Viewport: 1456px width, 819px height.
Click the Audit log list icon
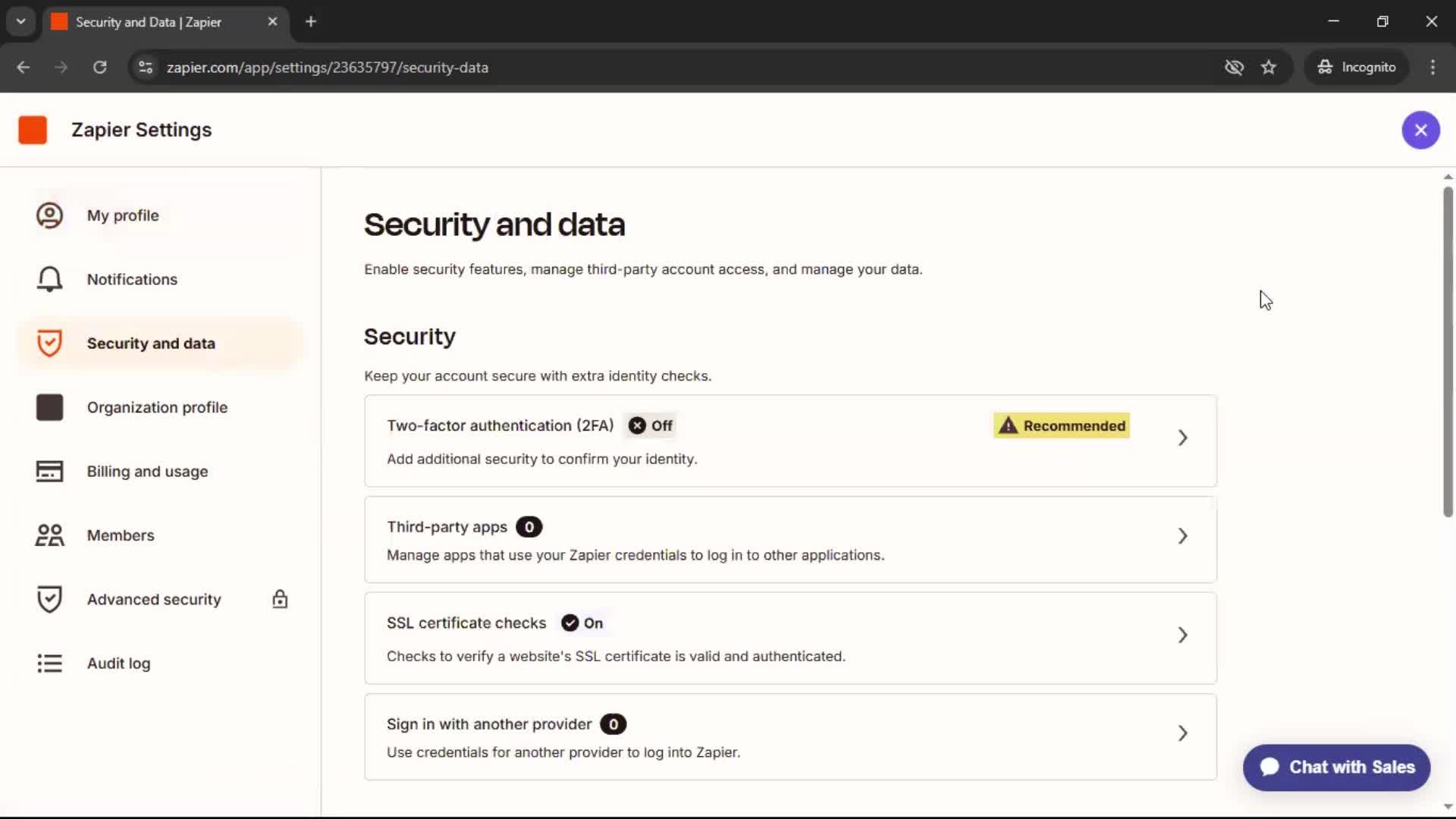pyautogui.click(x=49, y=664)
